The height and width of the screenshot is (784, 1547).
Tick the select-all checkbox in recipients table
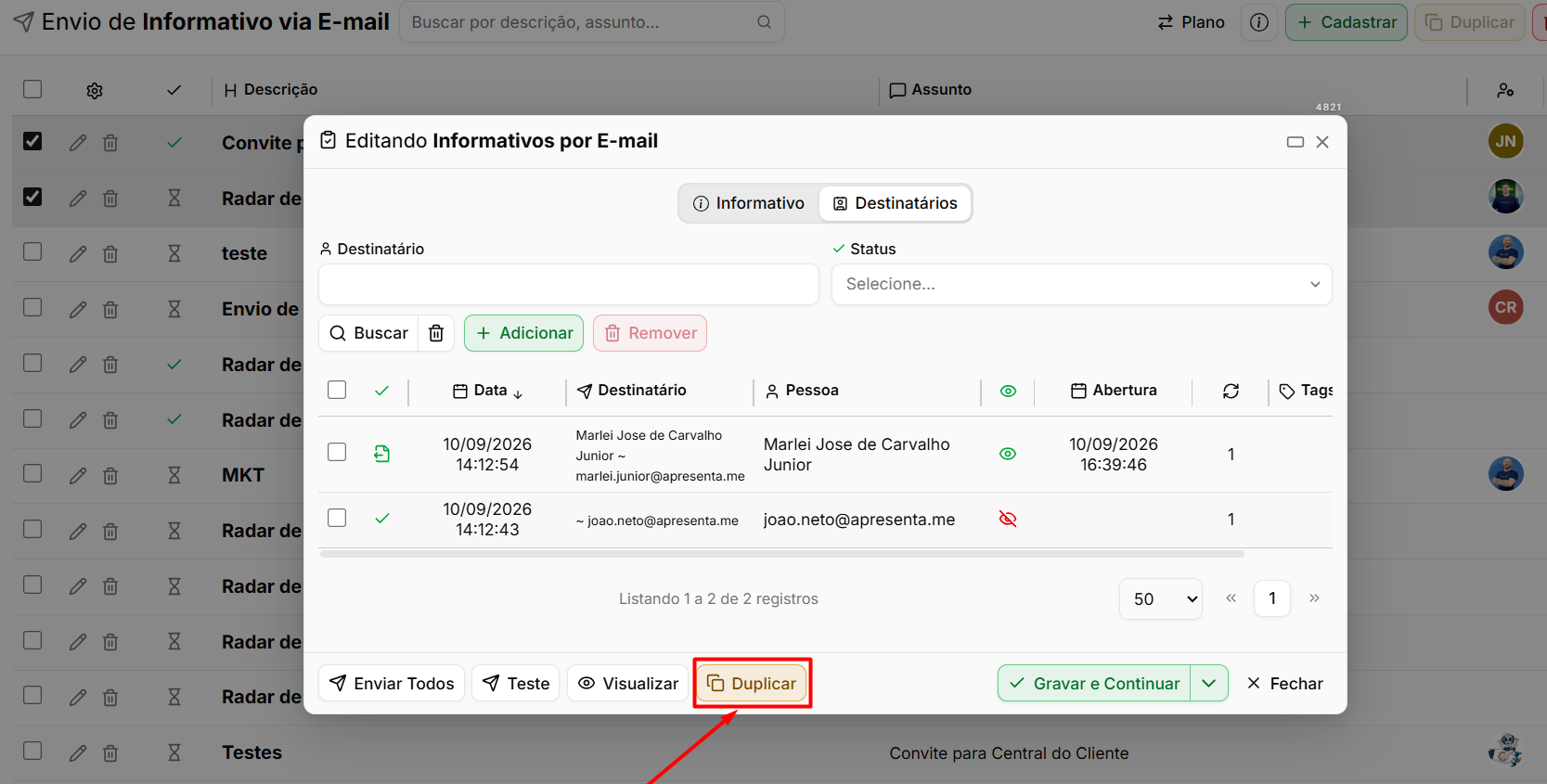(x=337, y=390)
